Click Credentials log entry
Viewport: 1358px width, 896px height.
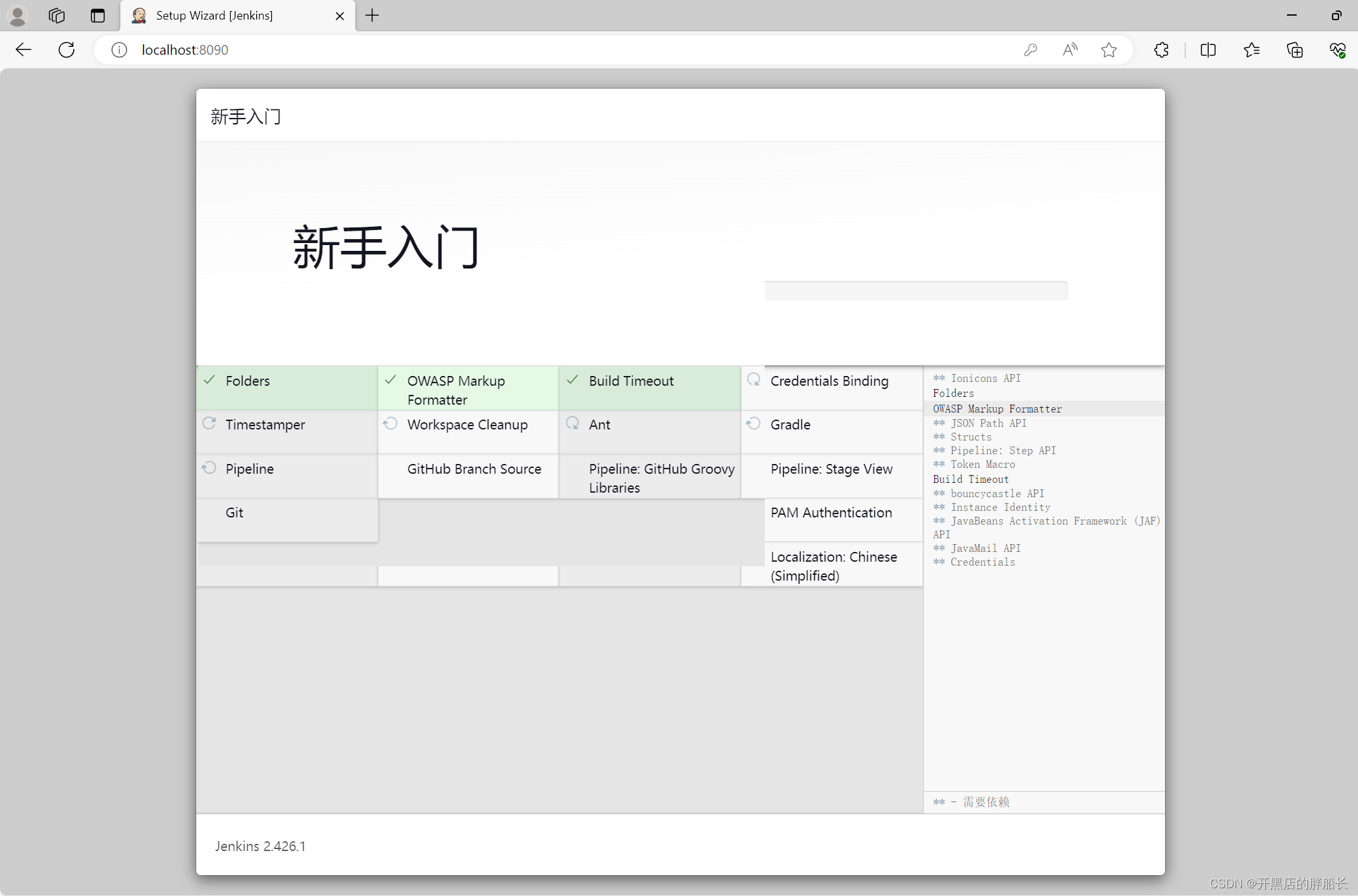click(x=974, y=562)
